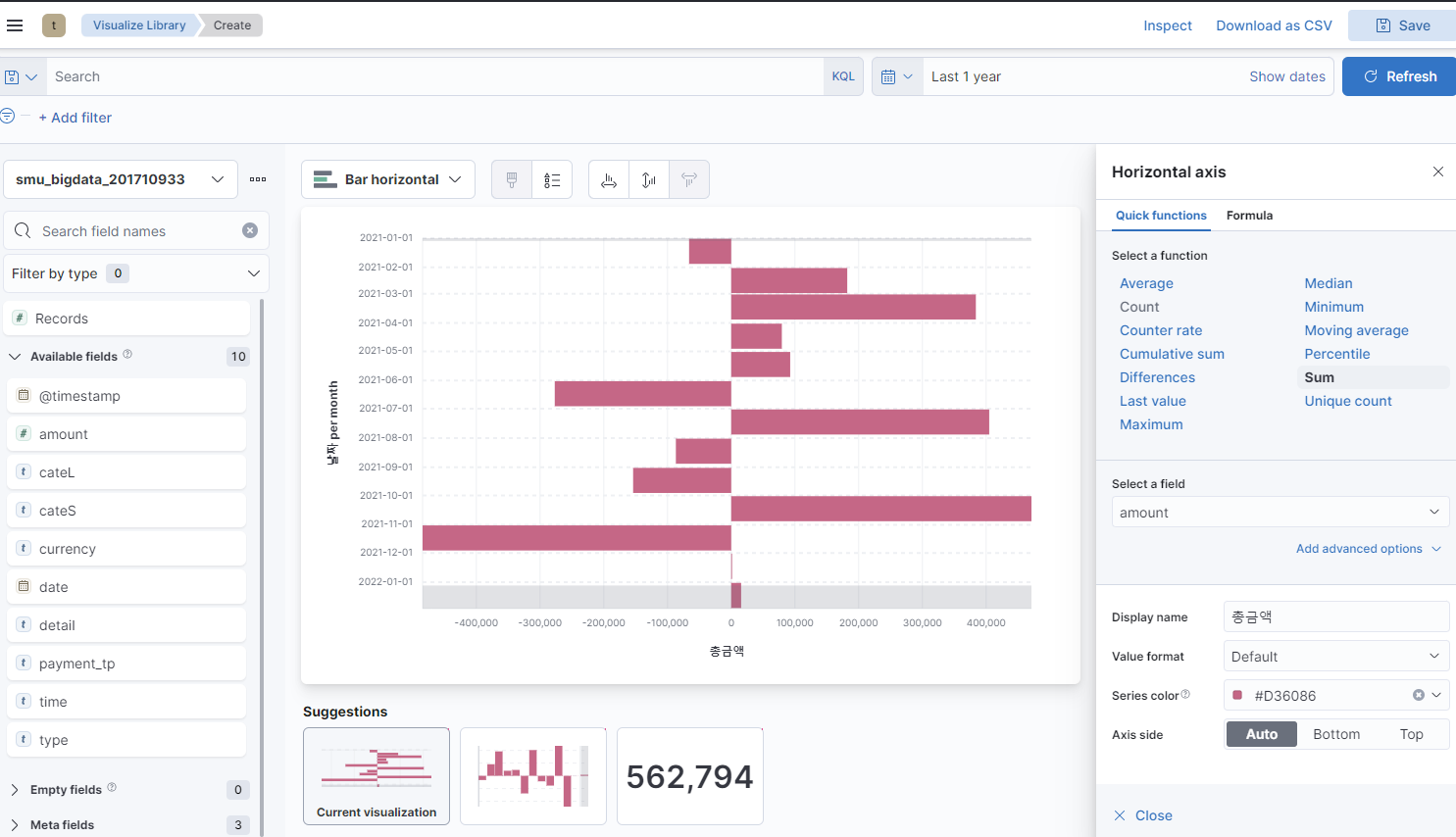
Task: Go to Visualize Library breadcrumb
Action: (x=139, y=25)
